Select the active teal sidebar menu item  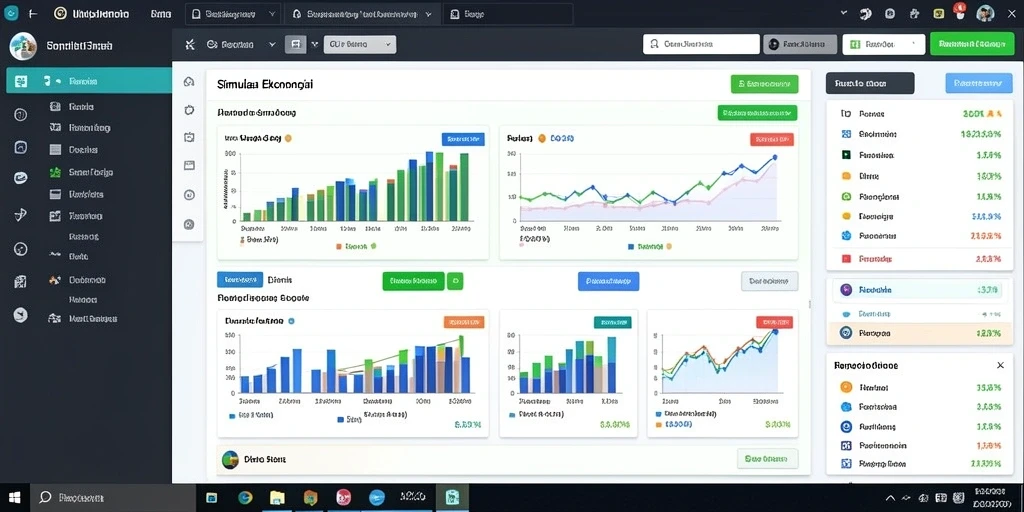coord(89,81)
